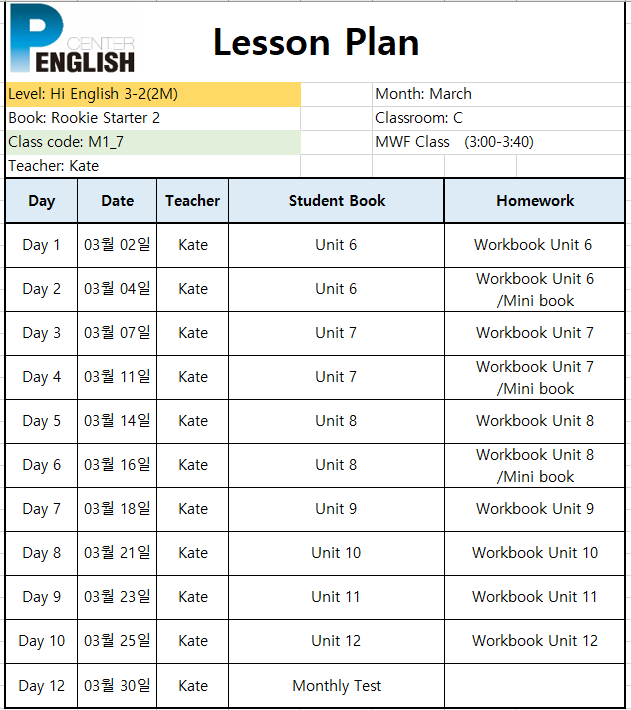Click the Teacher: Kate info cell
Viewport: 631px width, 710px height.
click(153, 166)
